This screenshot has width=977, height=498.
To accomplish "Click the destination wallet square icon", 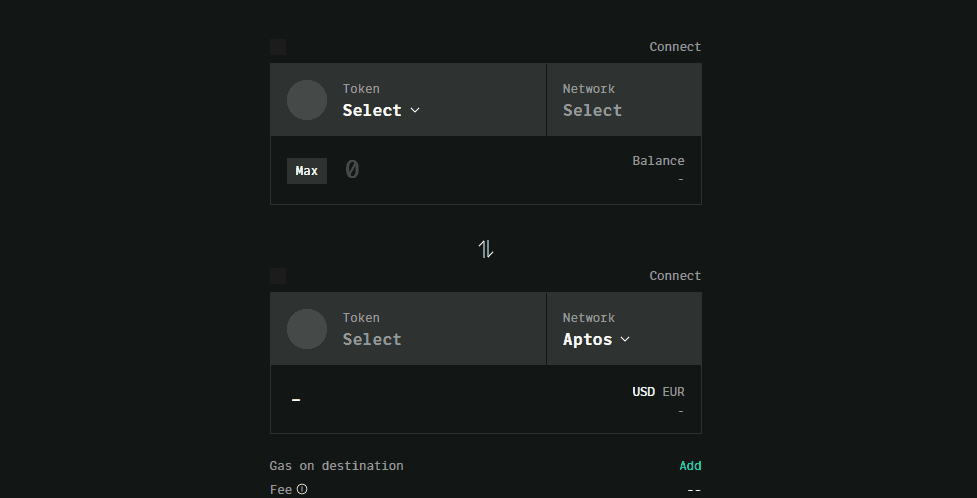I will (x=278, y=276).
